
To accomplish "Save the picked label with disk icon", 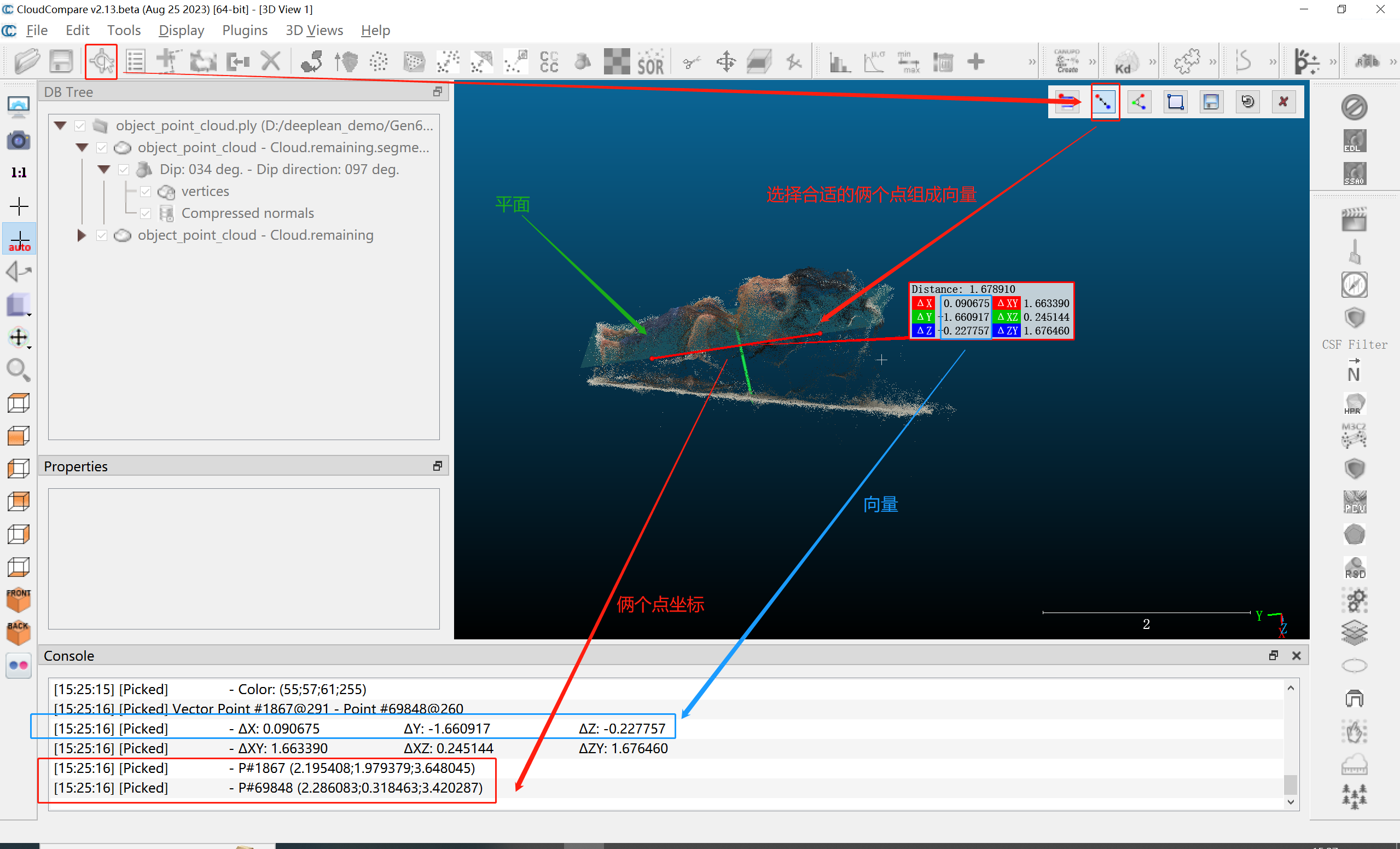I will click(x=1211, y=102).
